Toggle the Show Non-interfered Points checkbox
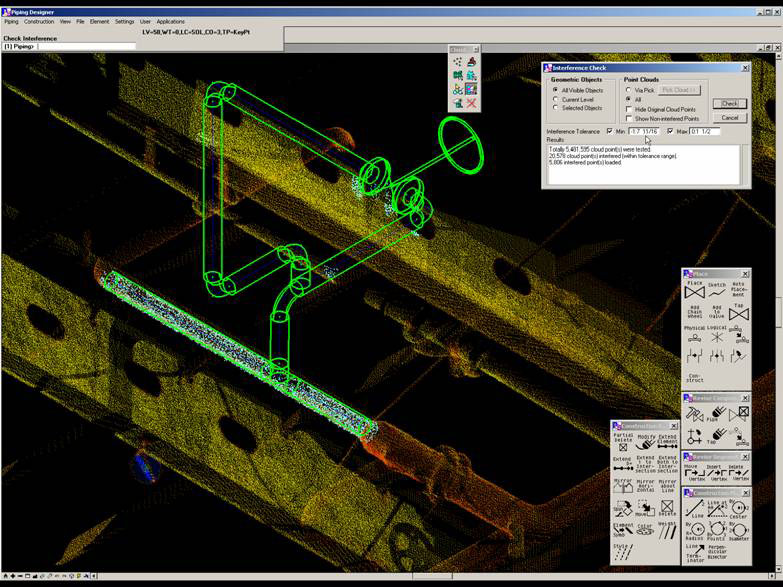Screen dimensions: 783x587 point(628,118)
